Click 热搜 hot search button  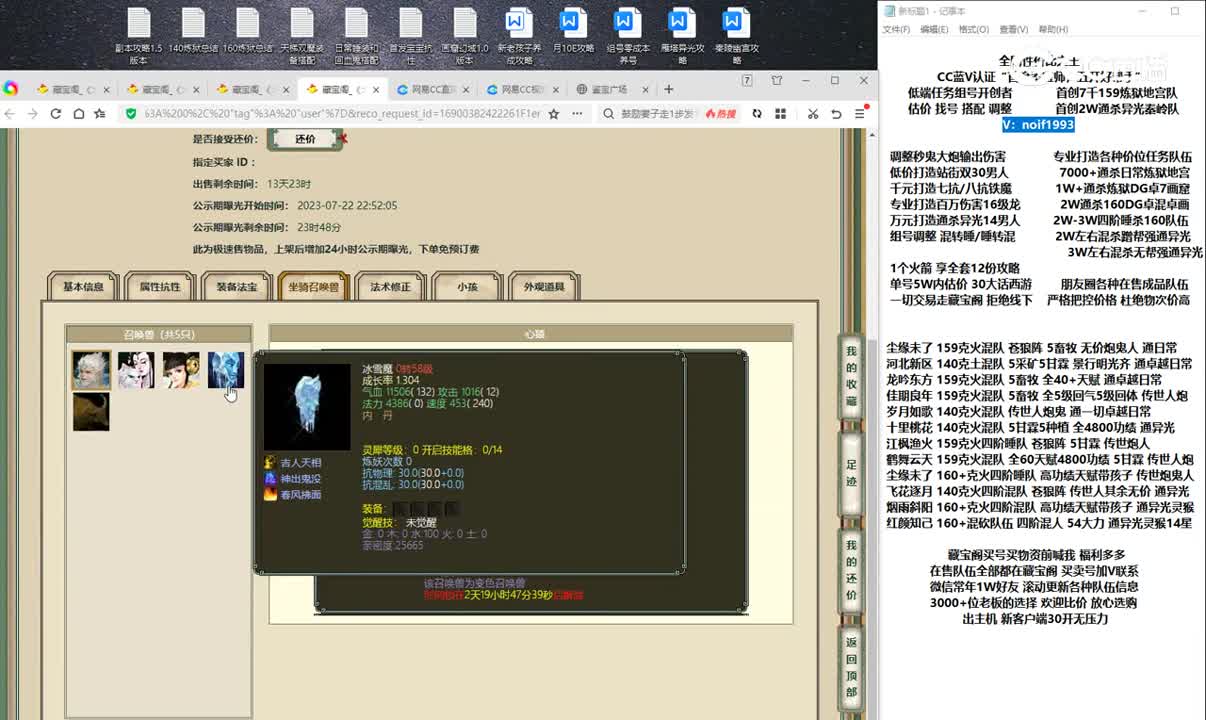click(x=720, y=114)
